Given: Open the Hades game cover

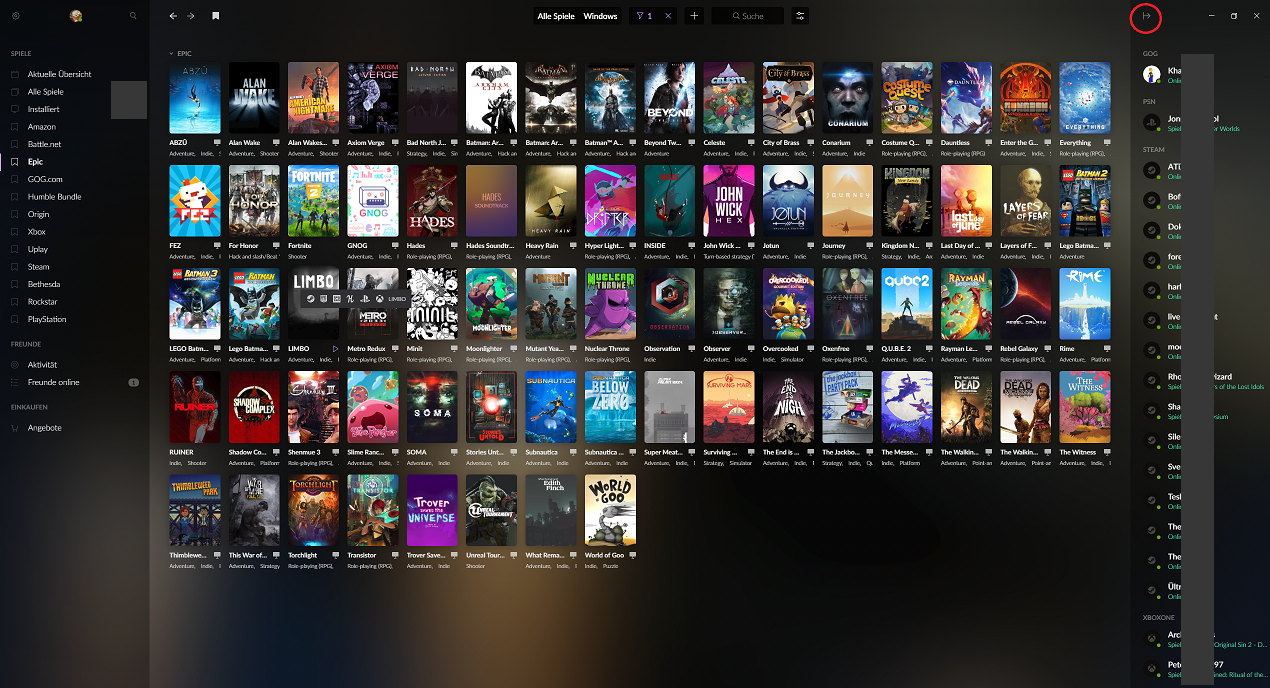Looking at the screenshot, I should 432,201.
